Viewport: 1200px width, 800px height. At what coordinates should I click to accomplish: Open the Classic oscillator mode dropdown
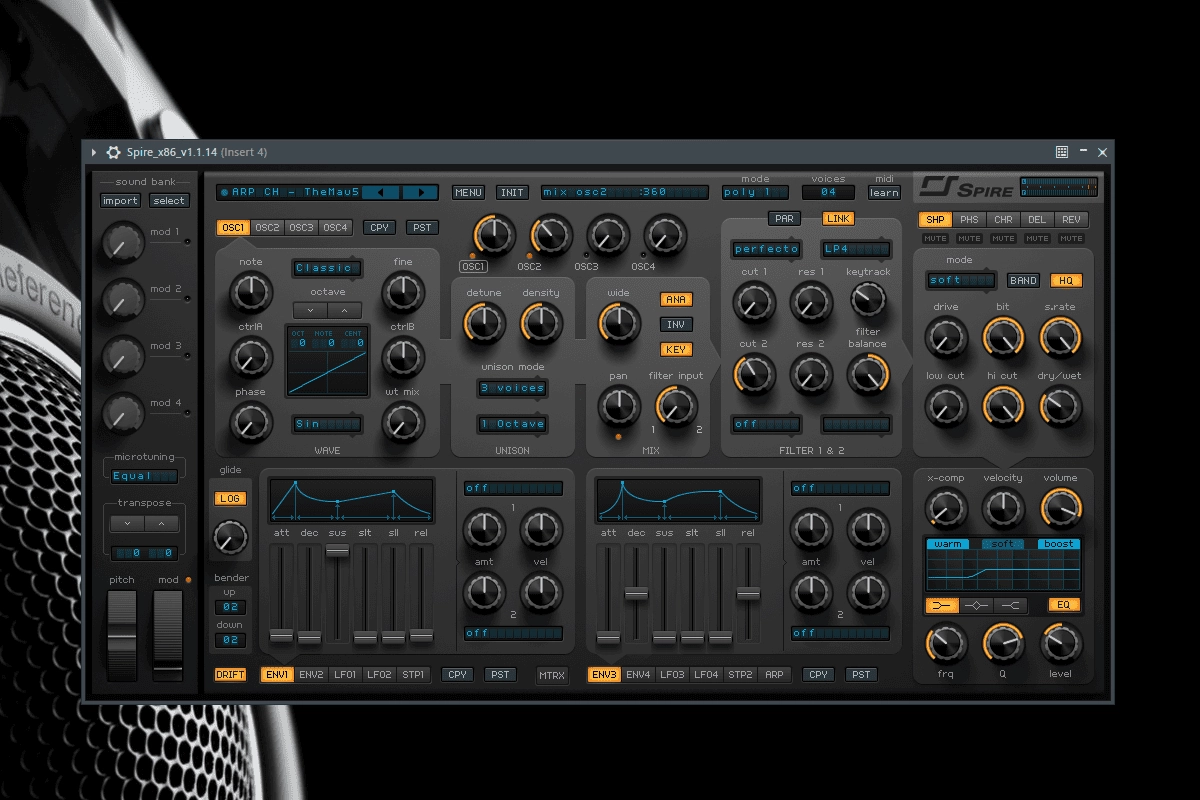(327, 268)
